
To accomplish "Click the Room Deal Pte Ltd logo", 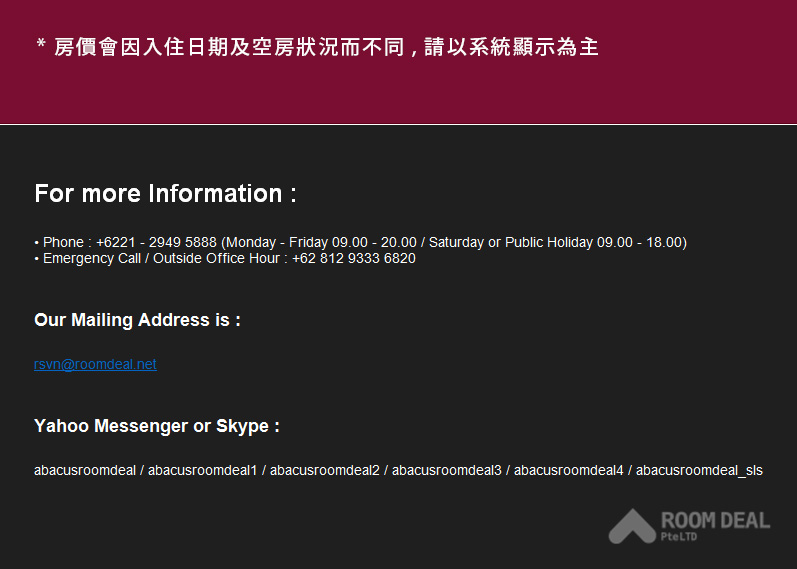I will (x=689, y=526).
